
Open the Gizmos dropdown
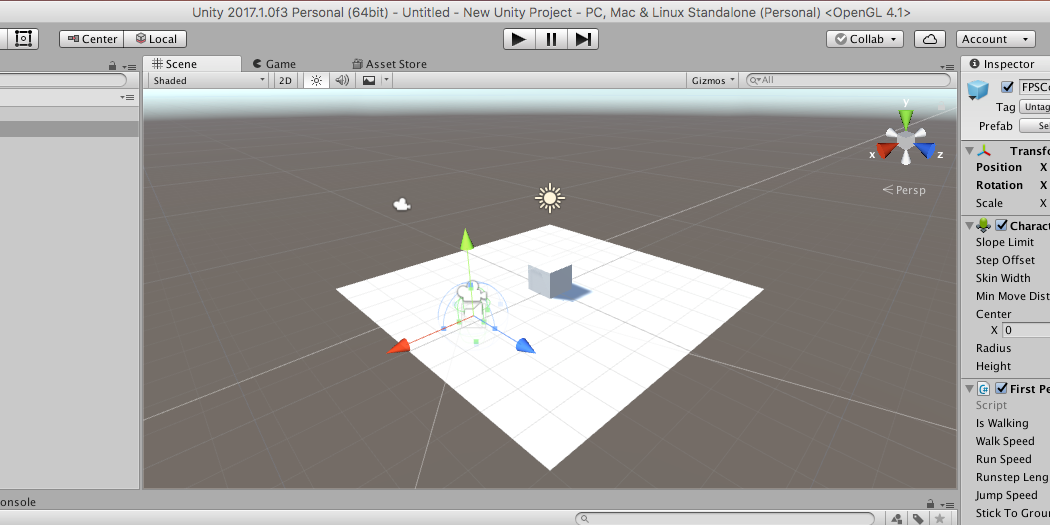pyautogui.click(x=712, y=80)
